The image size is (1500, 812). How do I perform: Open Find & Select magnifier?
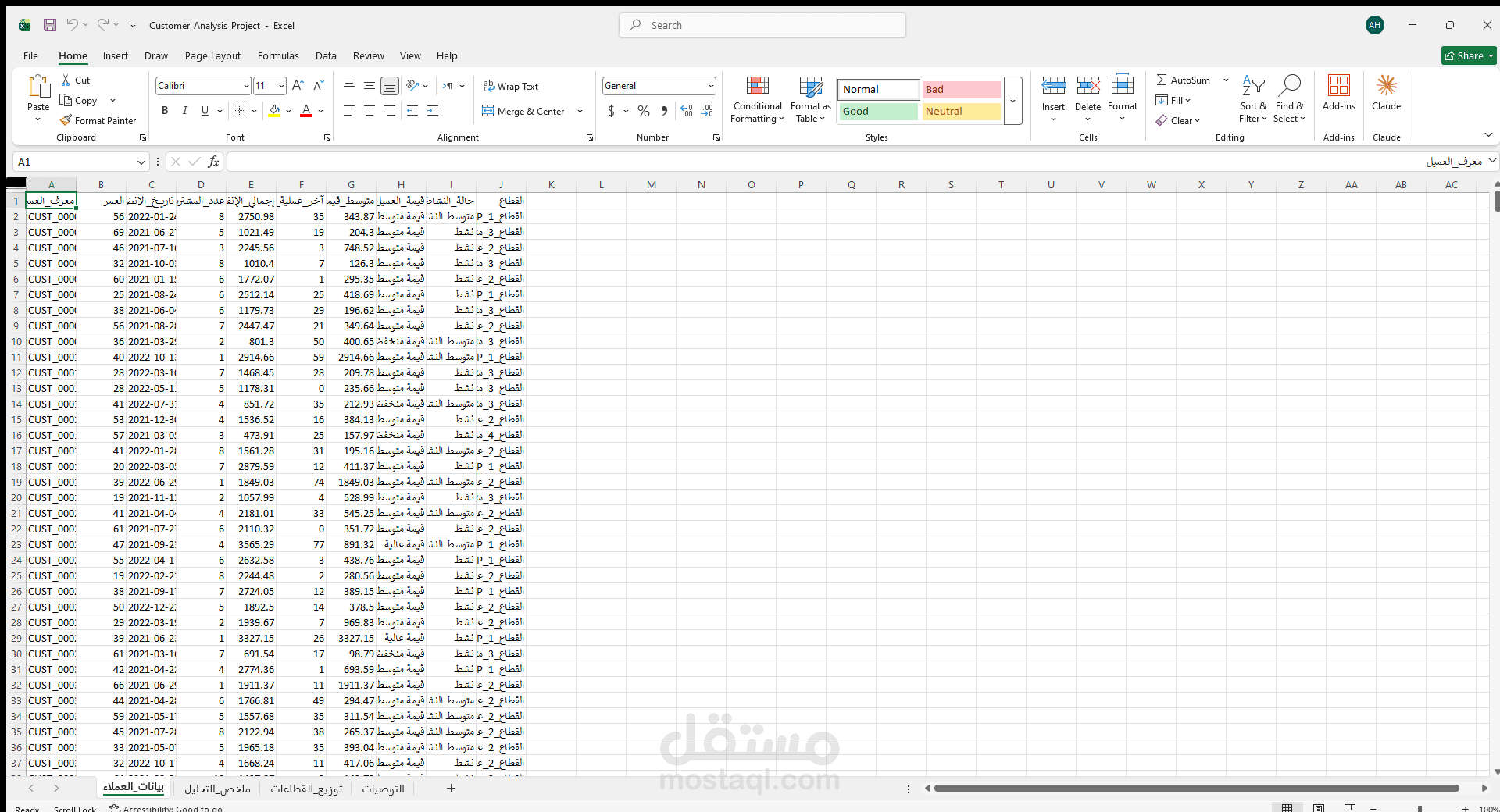[x=1289, y=99]
